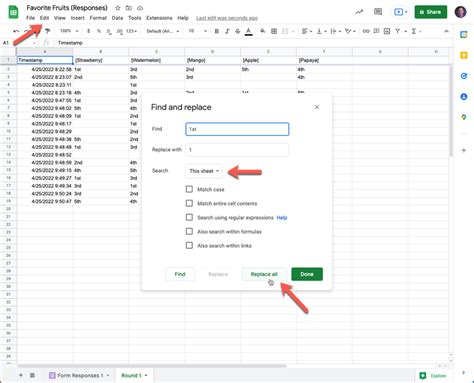Click the Get add-ons plus icon
Viewport: 474px width, 383px height.
pos(464,150)
